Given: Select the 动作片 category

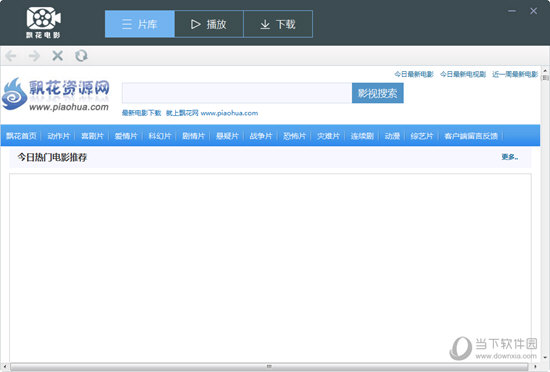Looking at the screenshot, I should pos(59,136).
